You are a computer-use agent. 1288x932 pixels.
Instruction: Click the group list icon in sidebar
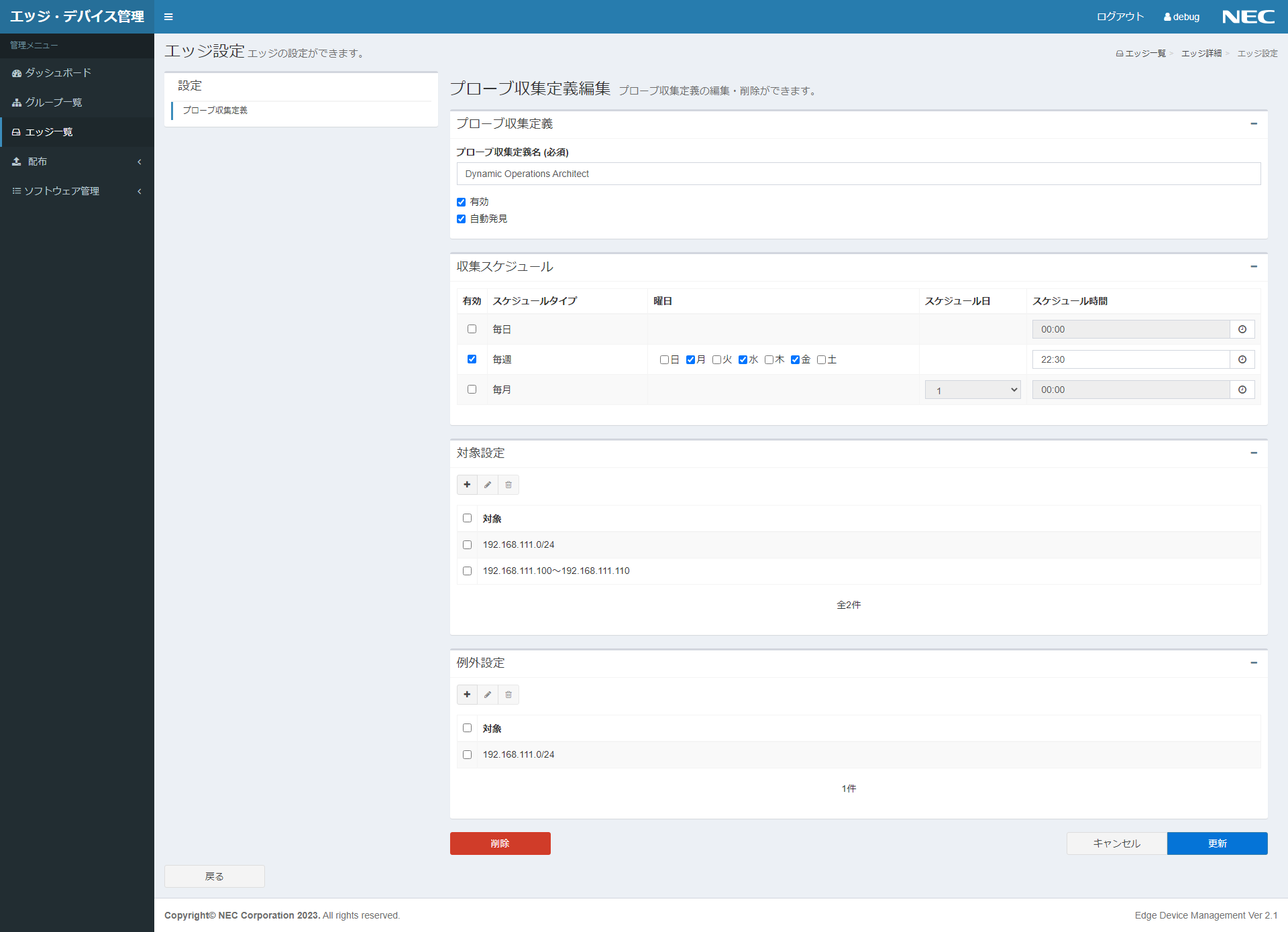pyautogui.click(x=16, y=102)
